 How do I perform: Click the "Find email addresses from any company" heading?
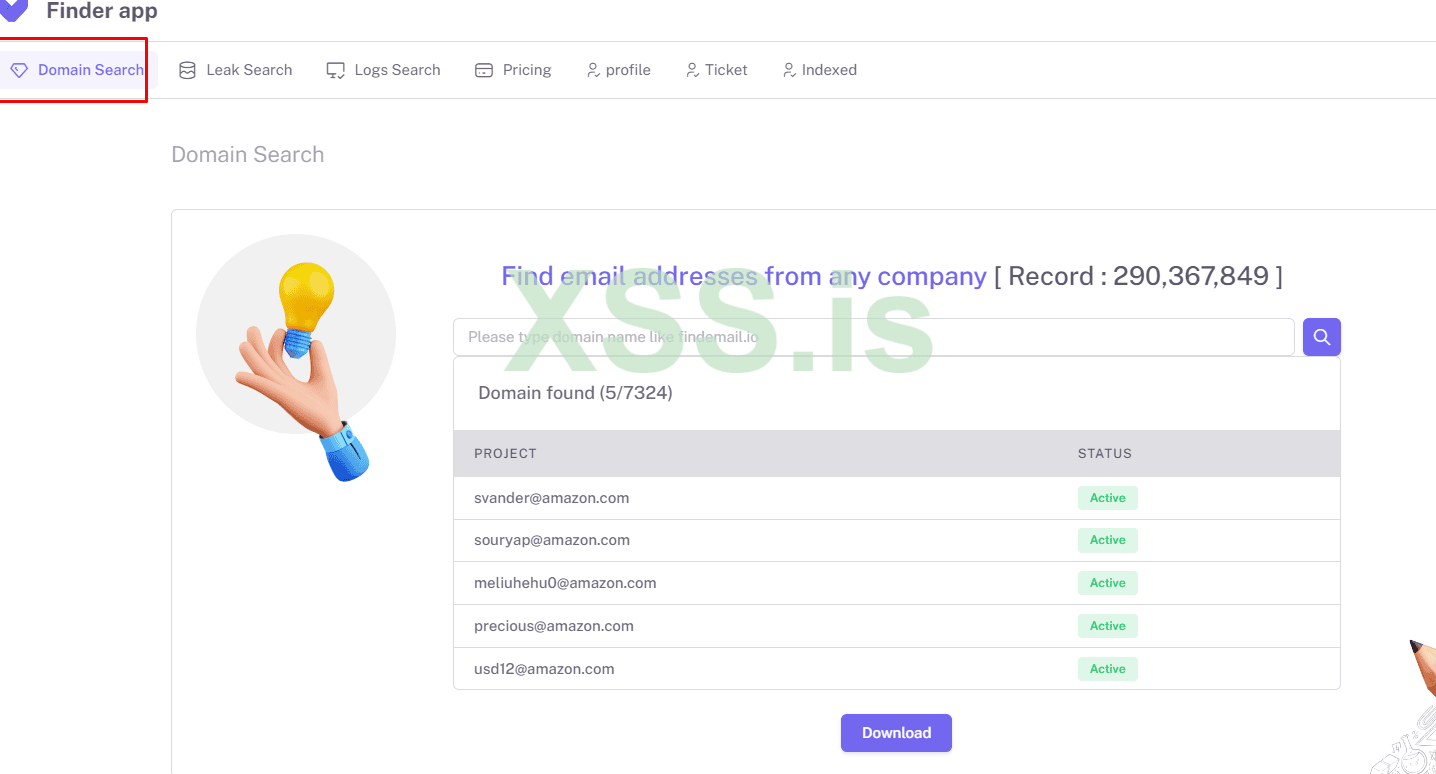tap(744, 276)
